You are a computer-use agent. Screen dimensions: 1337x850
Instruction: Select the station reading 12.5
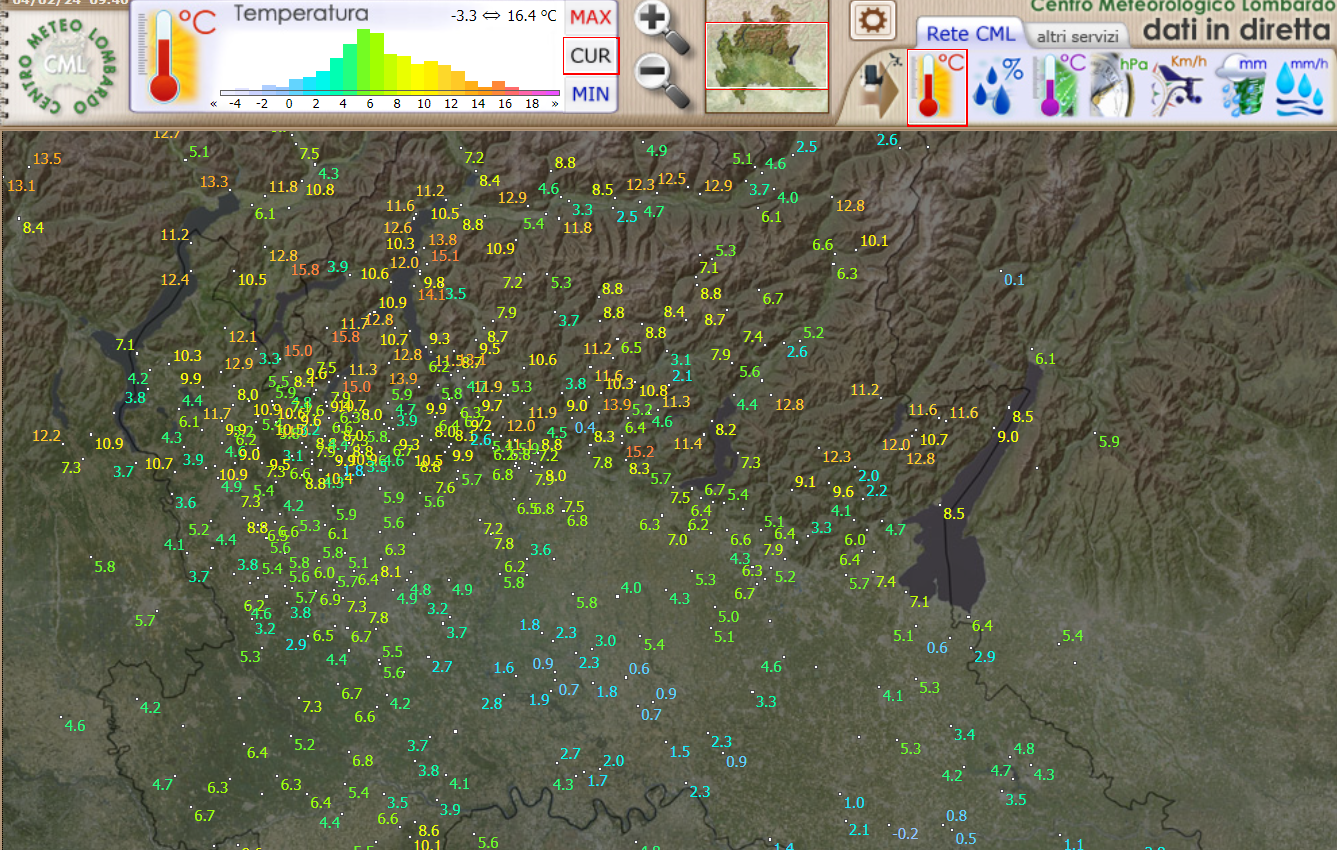672,178
